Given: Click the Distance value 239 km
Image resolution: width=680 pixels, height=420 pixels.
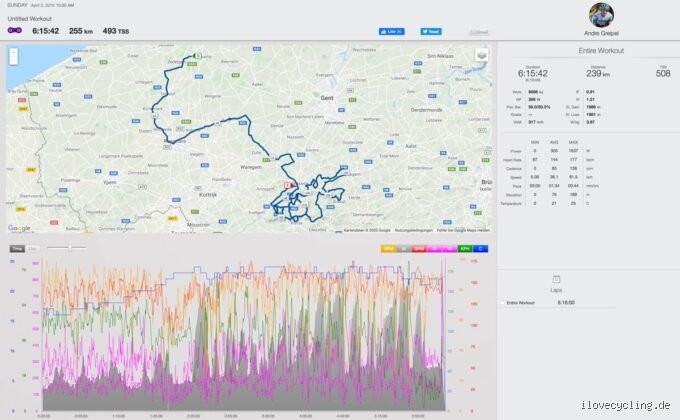Looking at the screenshot, I should point(598,73).
